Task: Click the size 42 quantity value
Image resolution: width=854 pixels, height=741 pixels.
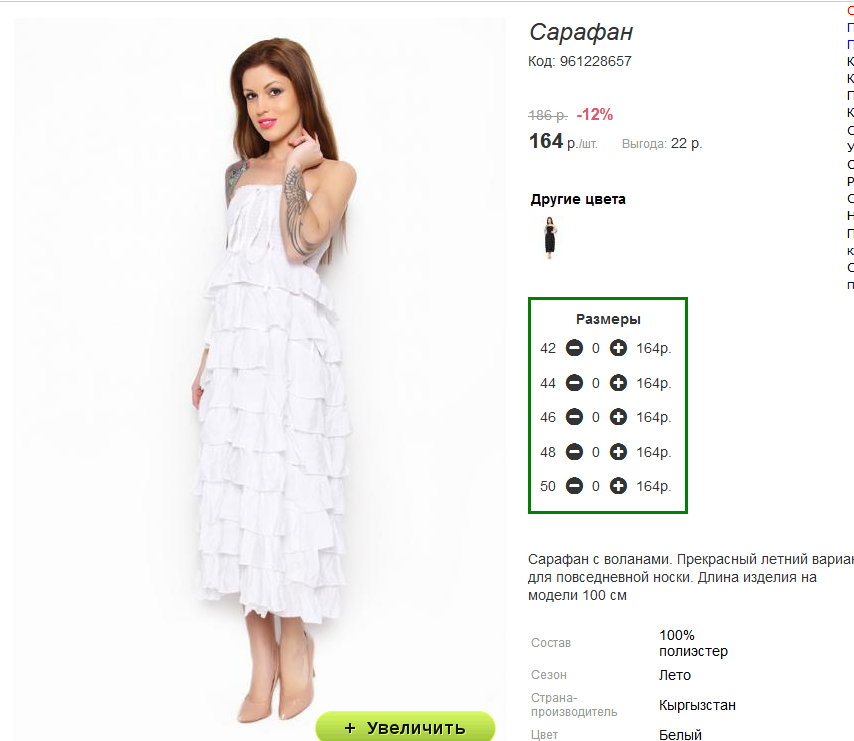Action: pos(596,348)
